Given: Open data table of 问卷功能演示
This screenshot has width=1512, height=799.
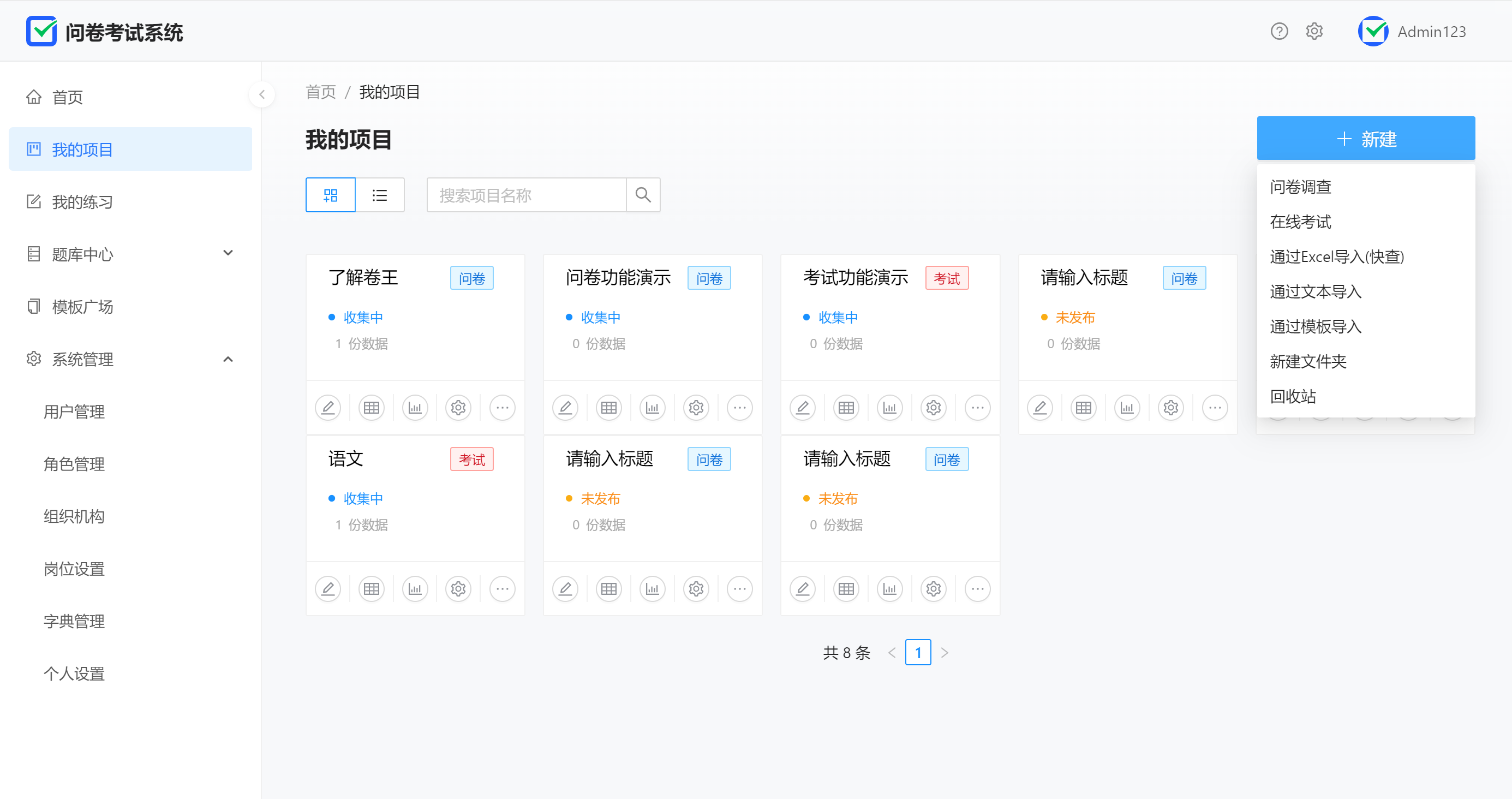Looking at the screenshot, I should [x=608, y=408].
